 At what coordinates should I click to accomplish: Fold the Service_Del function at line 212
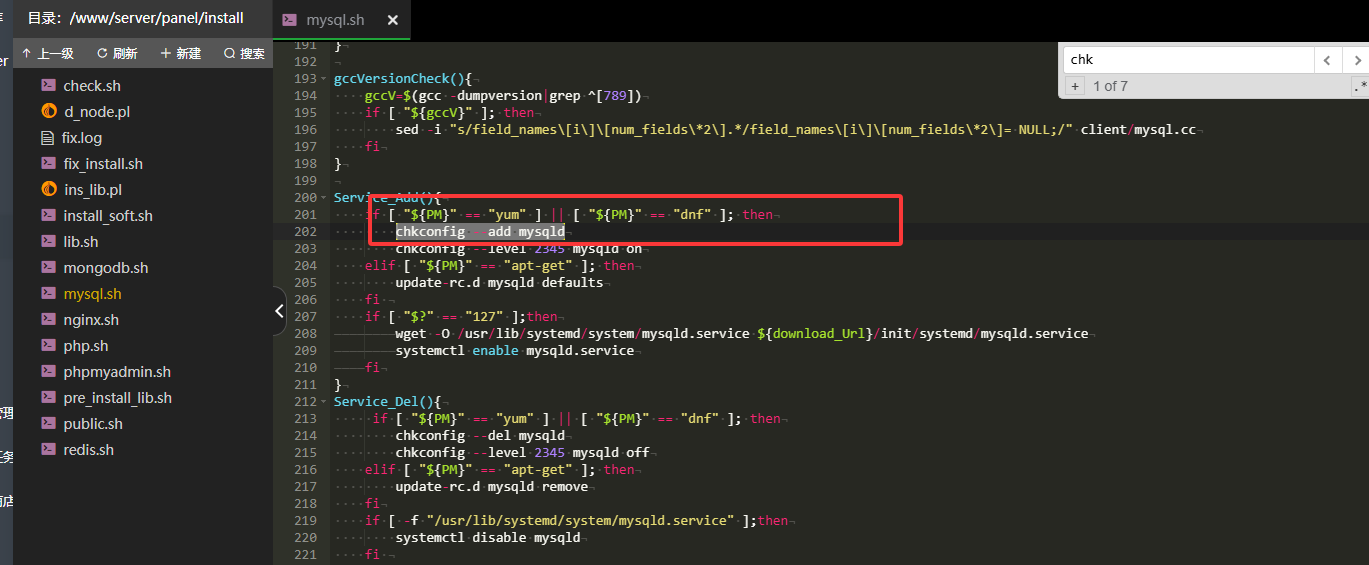pos(326,401)
